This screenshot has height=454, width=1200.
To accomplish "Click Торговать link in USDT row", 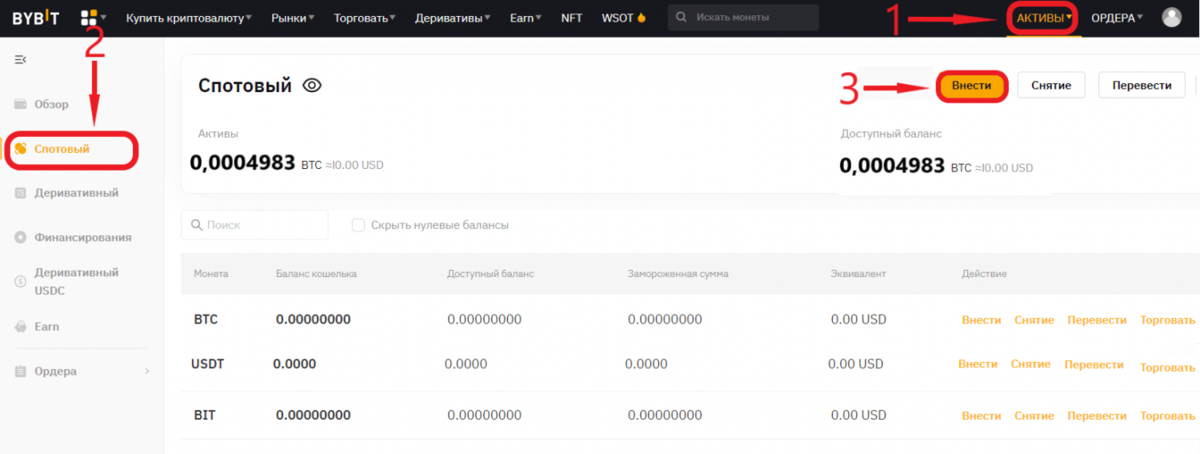I will point(1168,367).
